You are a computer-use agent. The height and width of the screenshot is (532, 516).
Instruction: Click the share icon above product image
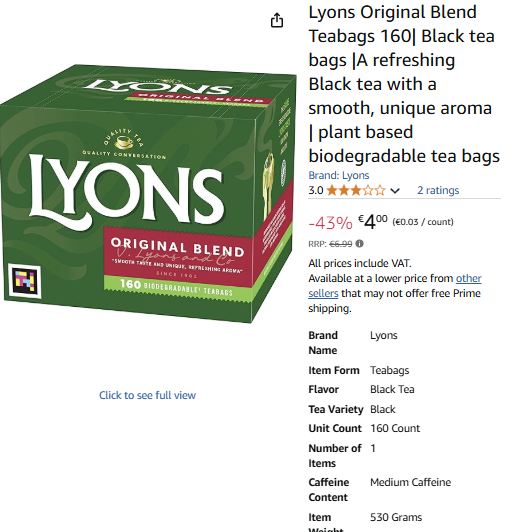[x=277, y=20]
